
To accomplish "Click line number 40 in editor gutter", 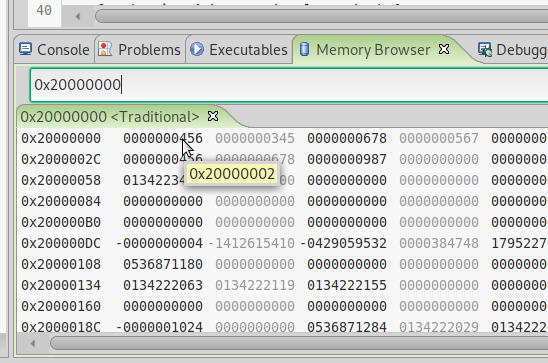I will [44, 10].
